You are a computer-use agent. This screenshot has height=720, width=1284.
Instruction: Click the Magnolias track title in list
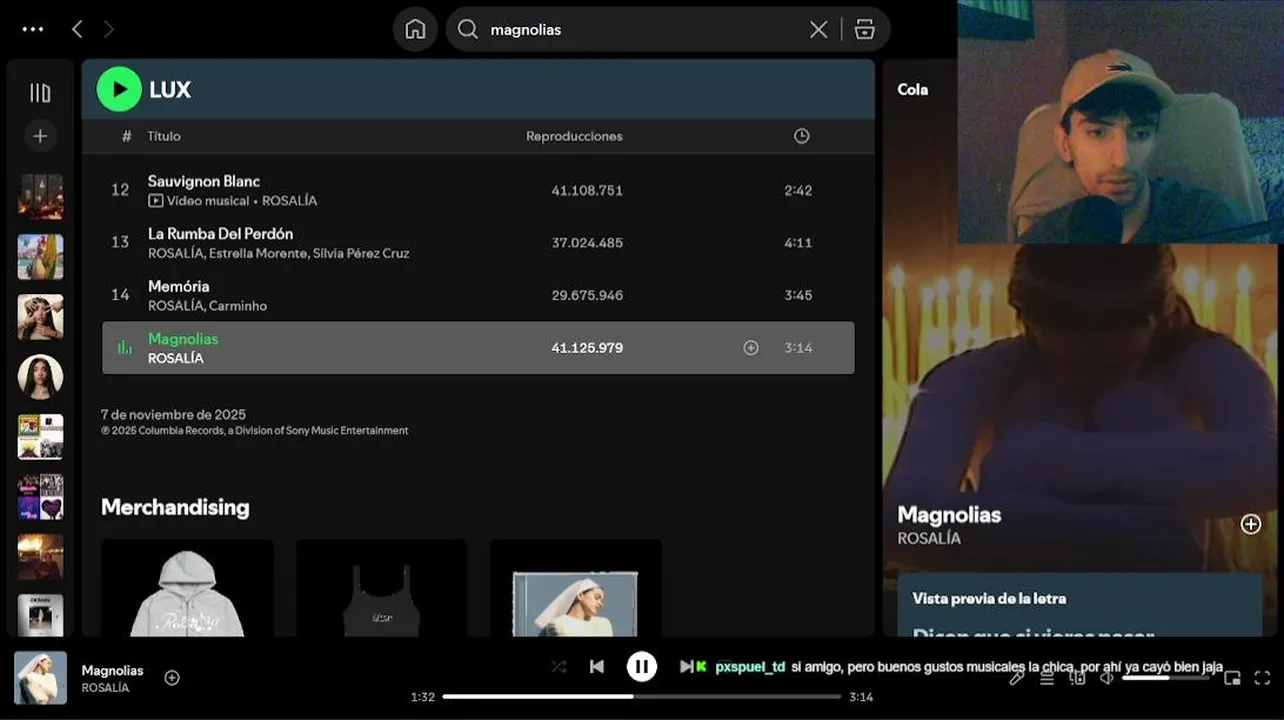pos(183,339)
